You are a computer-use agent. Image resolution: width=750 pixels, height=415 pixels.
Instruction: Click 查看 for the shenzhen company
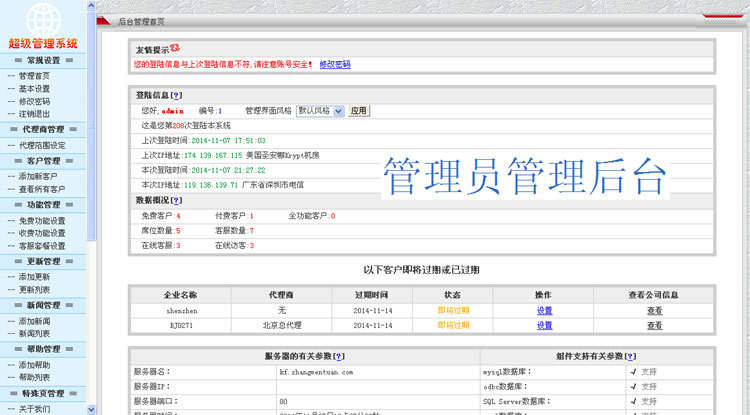click(654, 311)
